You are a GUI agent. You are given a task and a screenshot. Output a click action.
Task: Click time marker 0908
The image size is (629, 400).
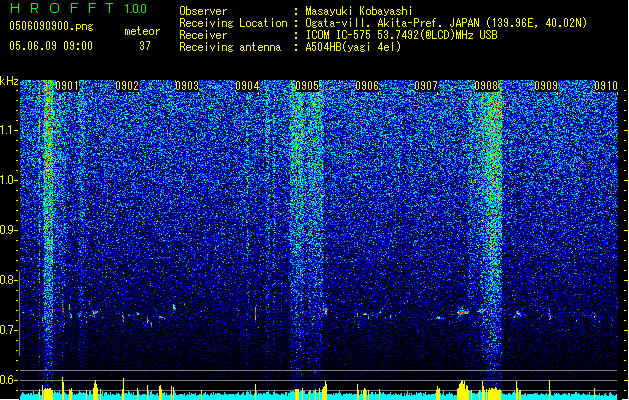point(486,86)
